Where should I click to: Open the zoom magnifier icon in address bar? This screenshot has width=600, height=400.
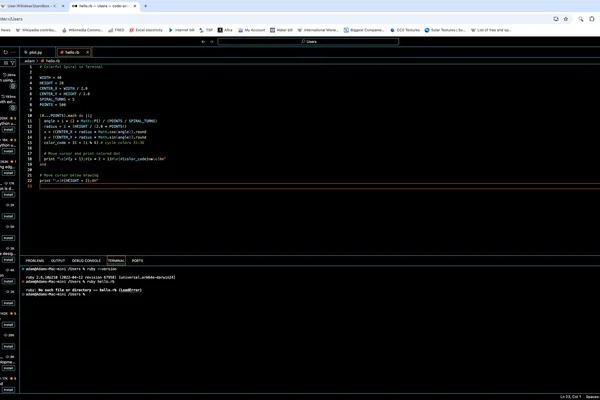[580, 19]
